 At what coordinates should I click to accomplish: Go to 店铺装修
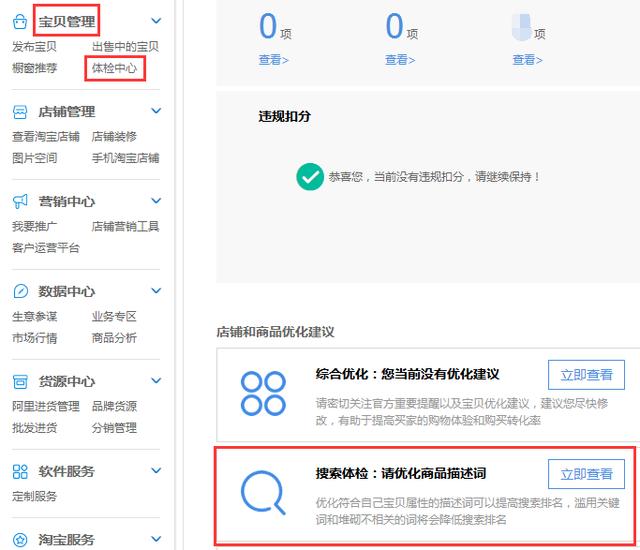[x=114, y=136]
